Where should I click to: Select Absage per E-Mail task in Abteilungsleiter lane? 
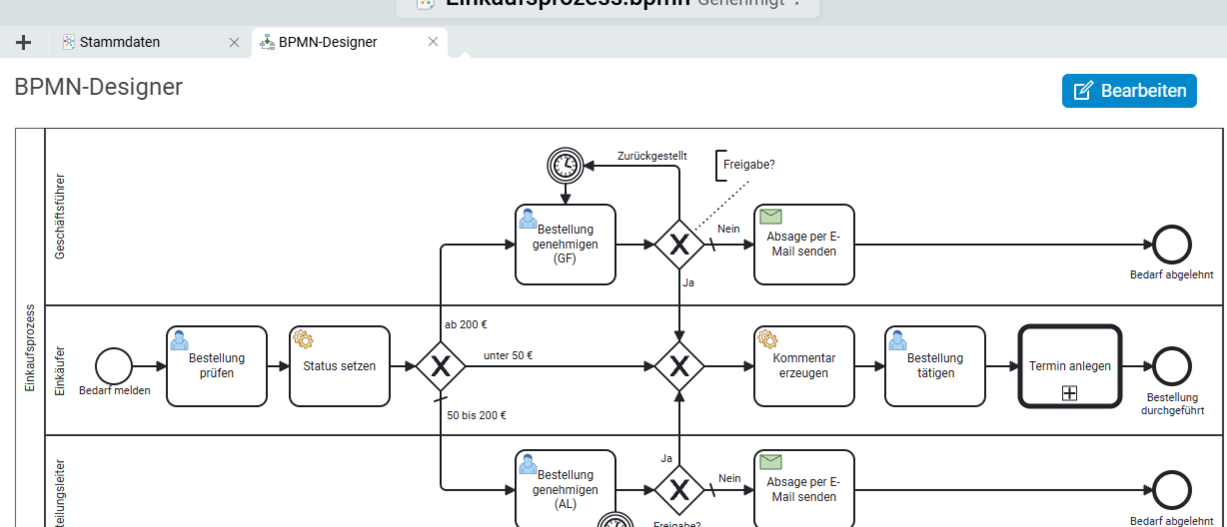(x=804, y=489)
